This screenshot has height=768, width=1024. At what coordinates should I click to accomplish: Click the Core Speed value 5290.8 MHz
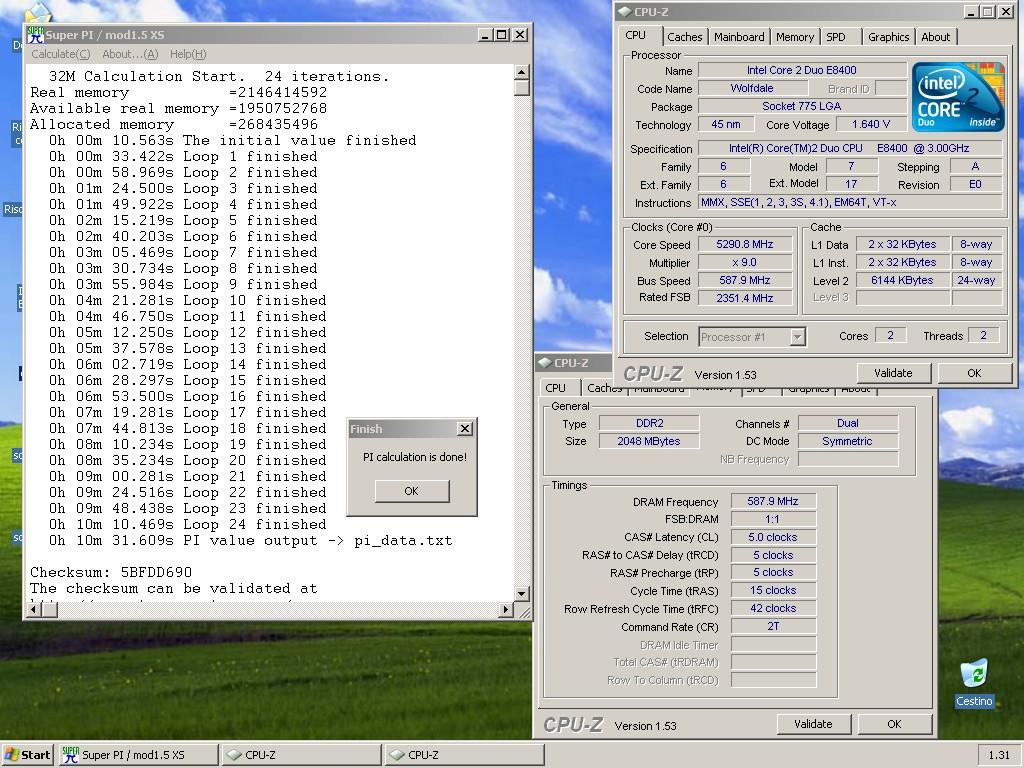[744, 244]
